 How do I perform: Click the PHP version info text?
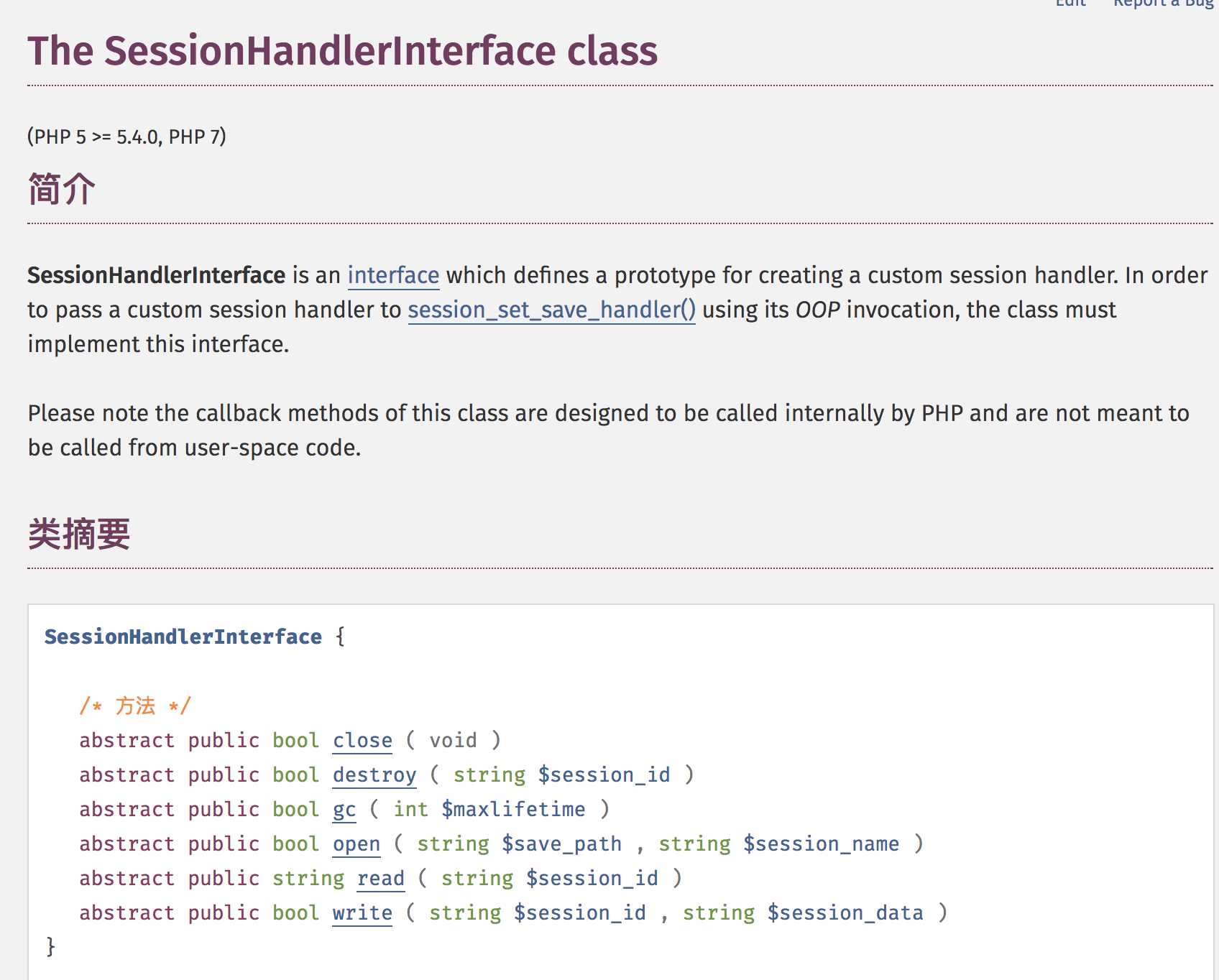coord(126,137)
